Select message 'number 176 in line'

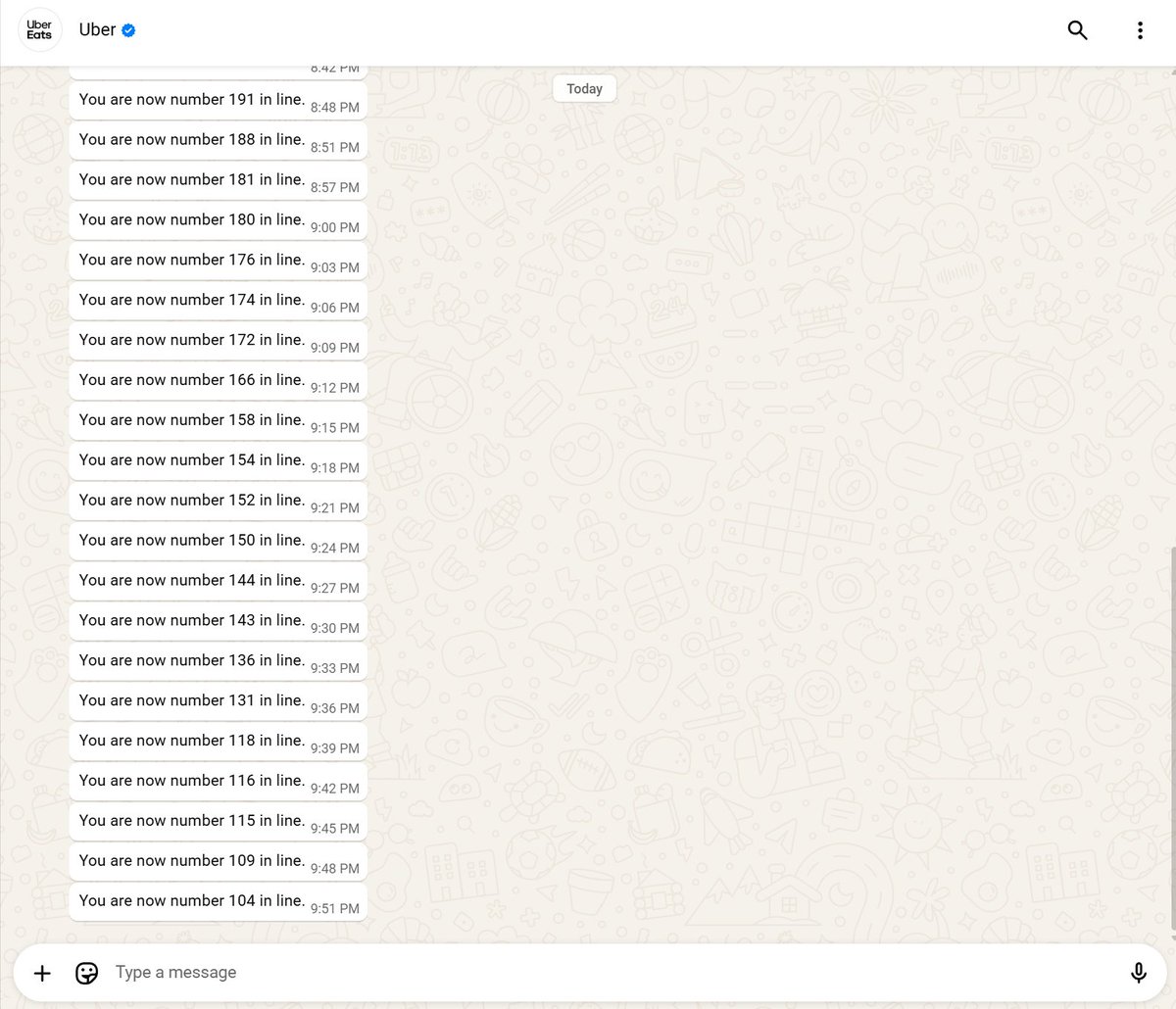click(x=218, y=263)
